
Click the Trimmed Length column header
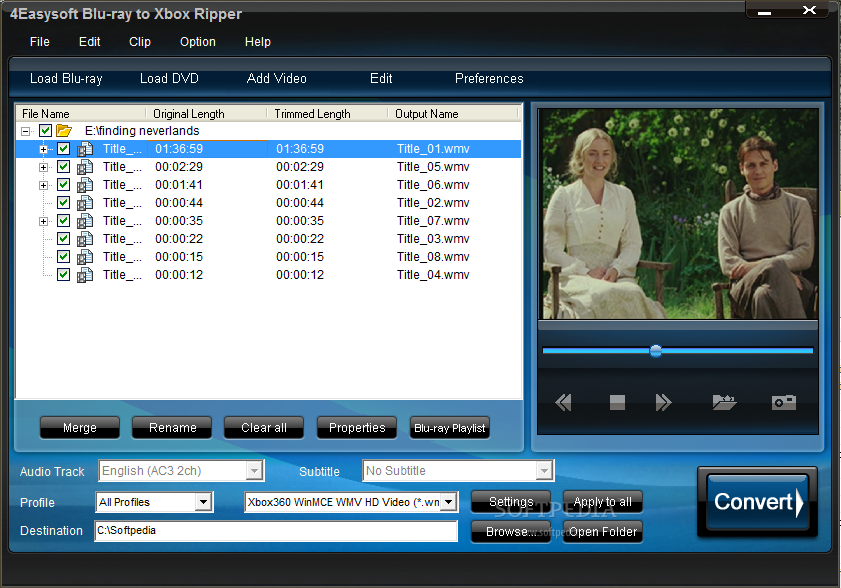327,114
